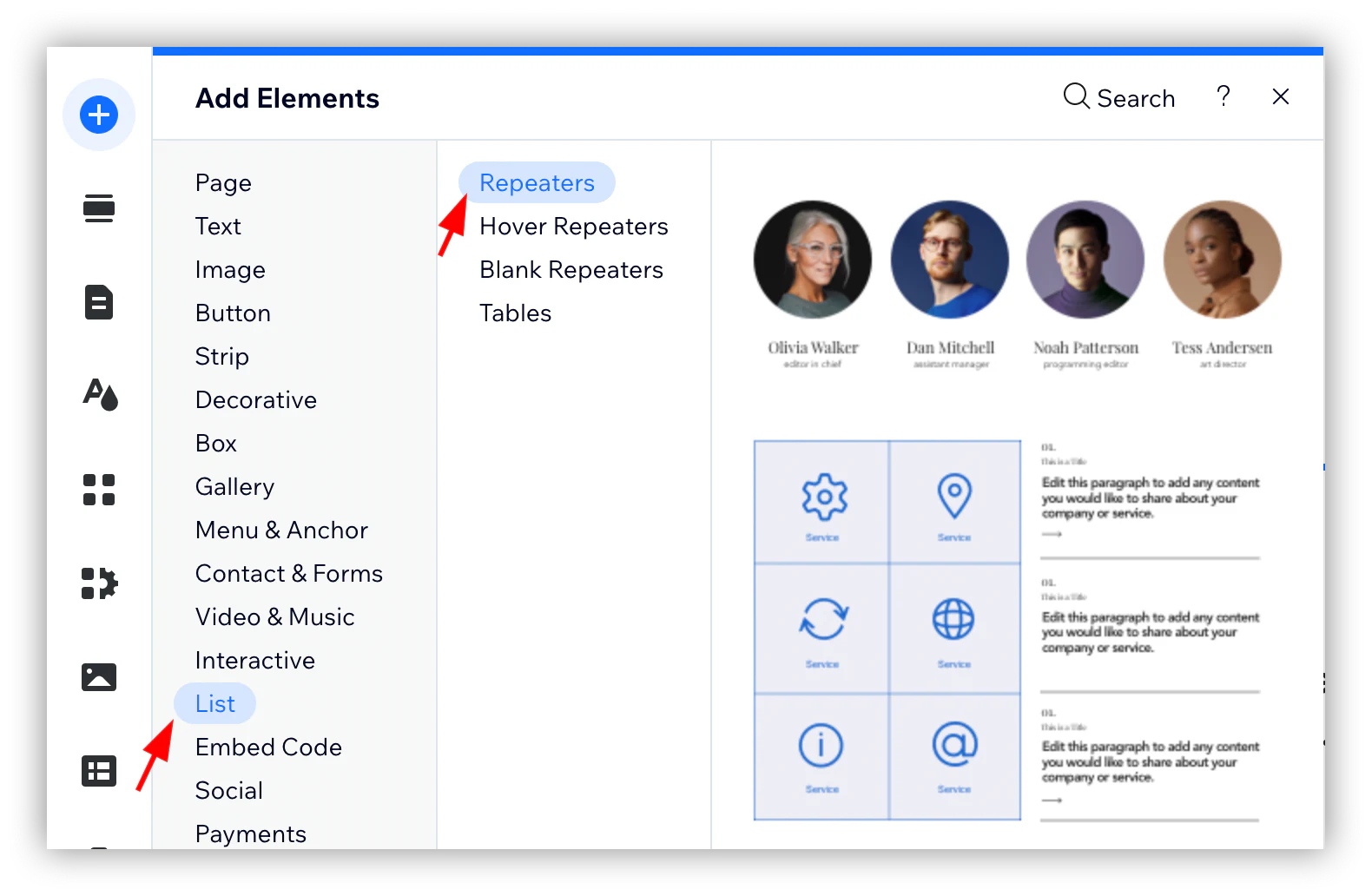Select the Box category
This screenshot has height=896, width=1372.
coord(216,444)
